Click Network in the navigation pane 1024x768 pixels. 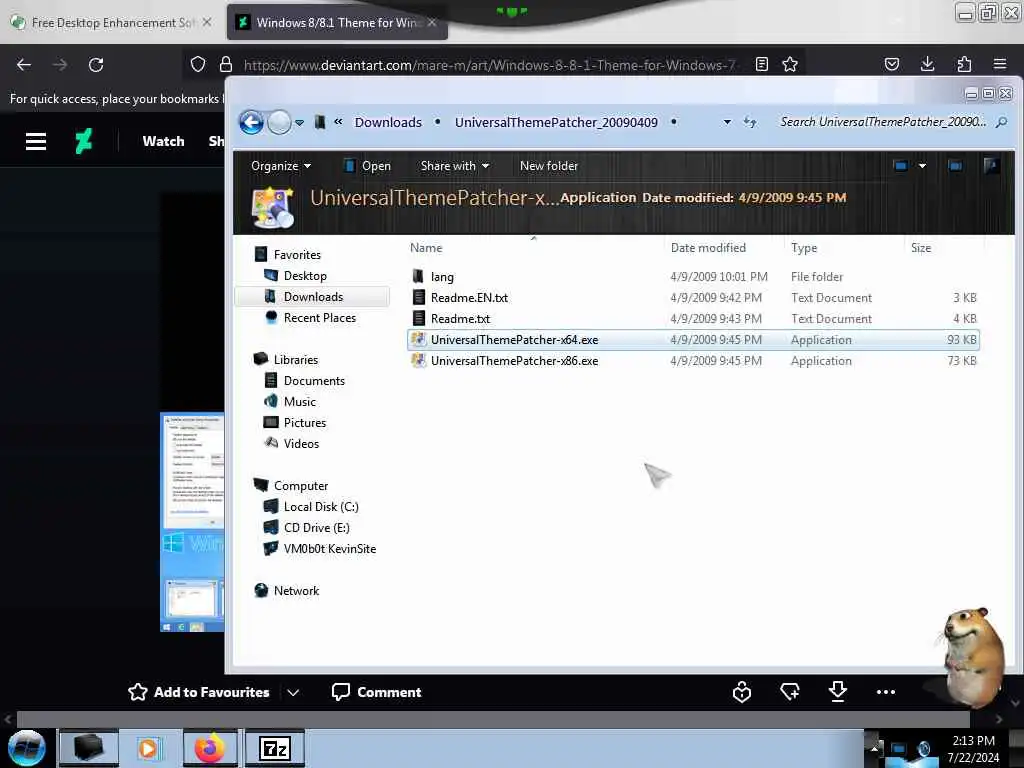296,590
